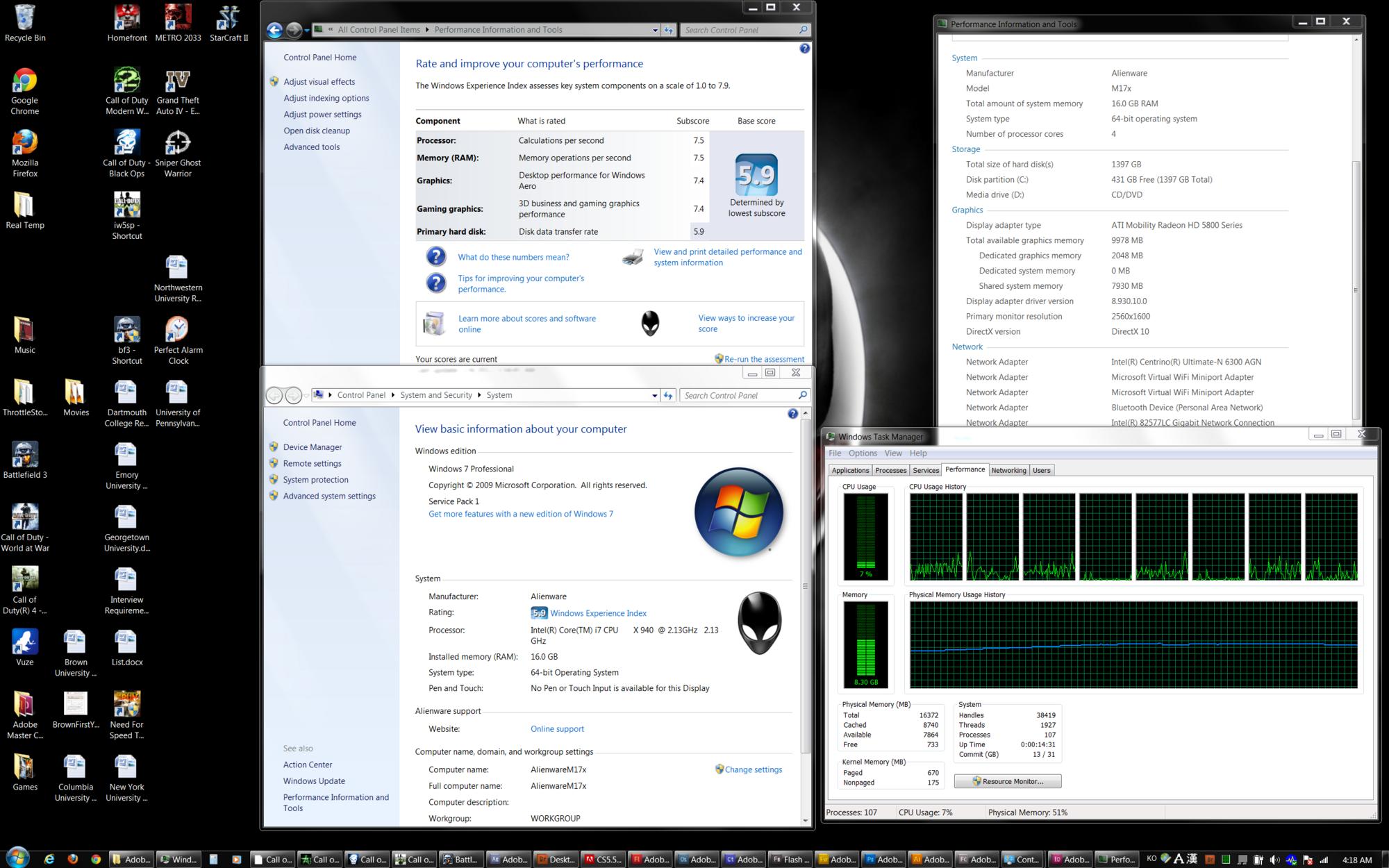
Task: Click Re-run the assessment link
Action: click(x=764, y=359)
